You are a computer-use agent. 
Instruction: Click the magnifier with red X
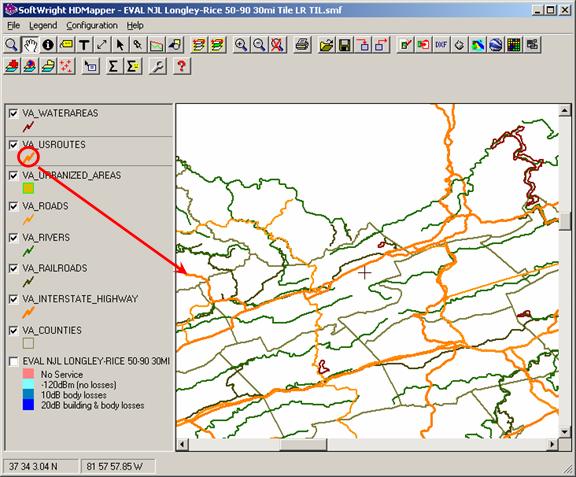pyautogui.click(x=277, y=45)
